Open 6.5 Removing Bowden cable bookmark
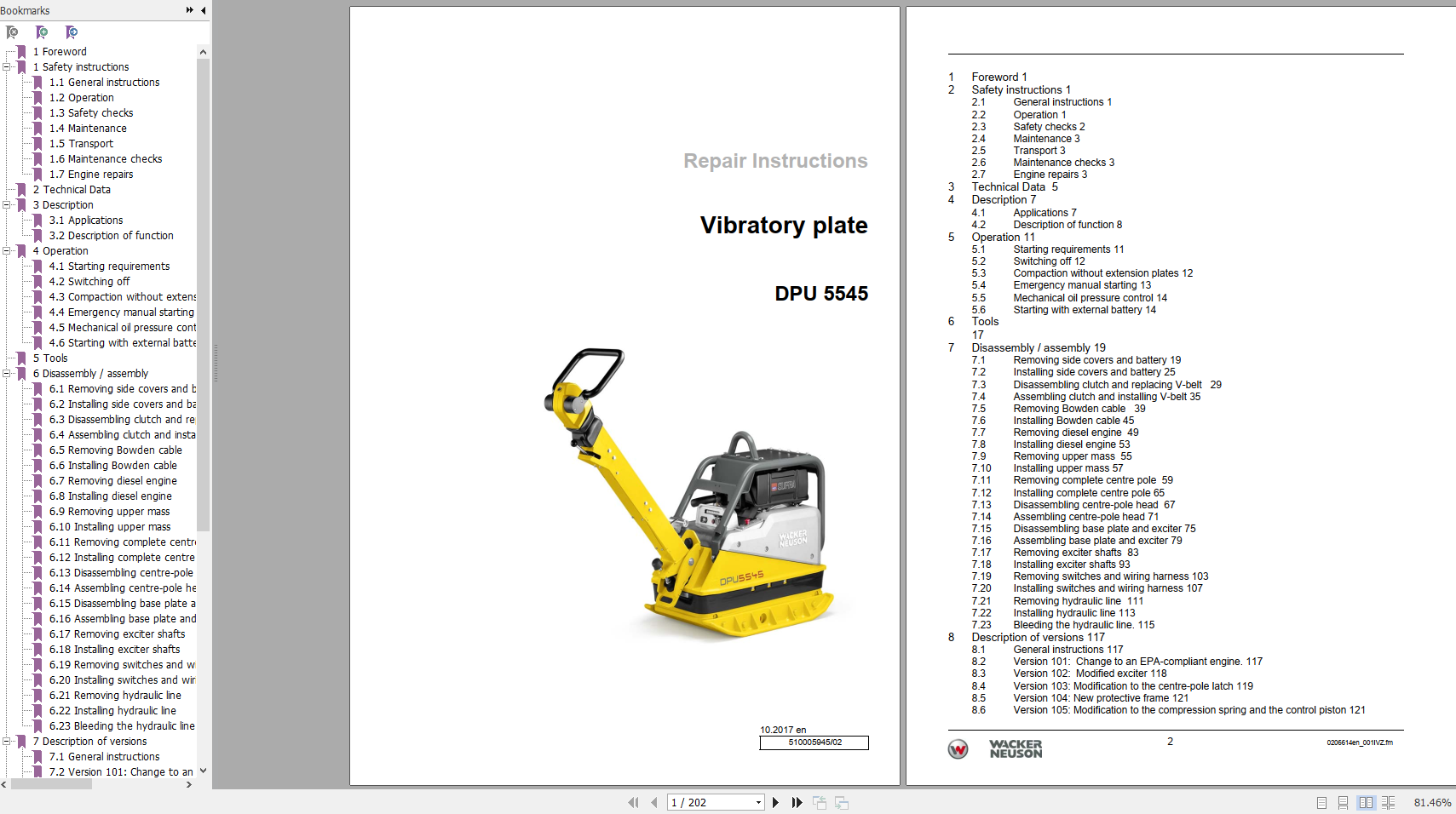The width and height of the screenshot is (1456, 814). coord(116,450)
